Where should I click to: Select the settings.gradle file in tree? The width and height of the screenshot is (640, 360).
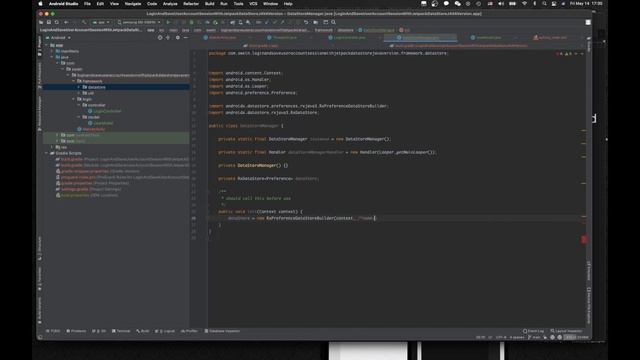[x=88, y=189]
